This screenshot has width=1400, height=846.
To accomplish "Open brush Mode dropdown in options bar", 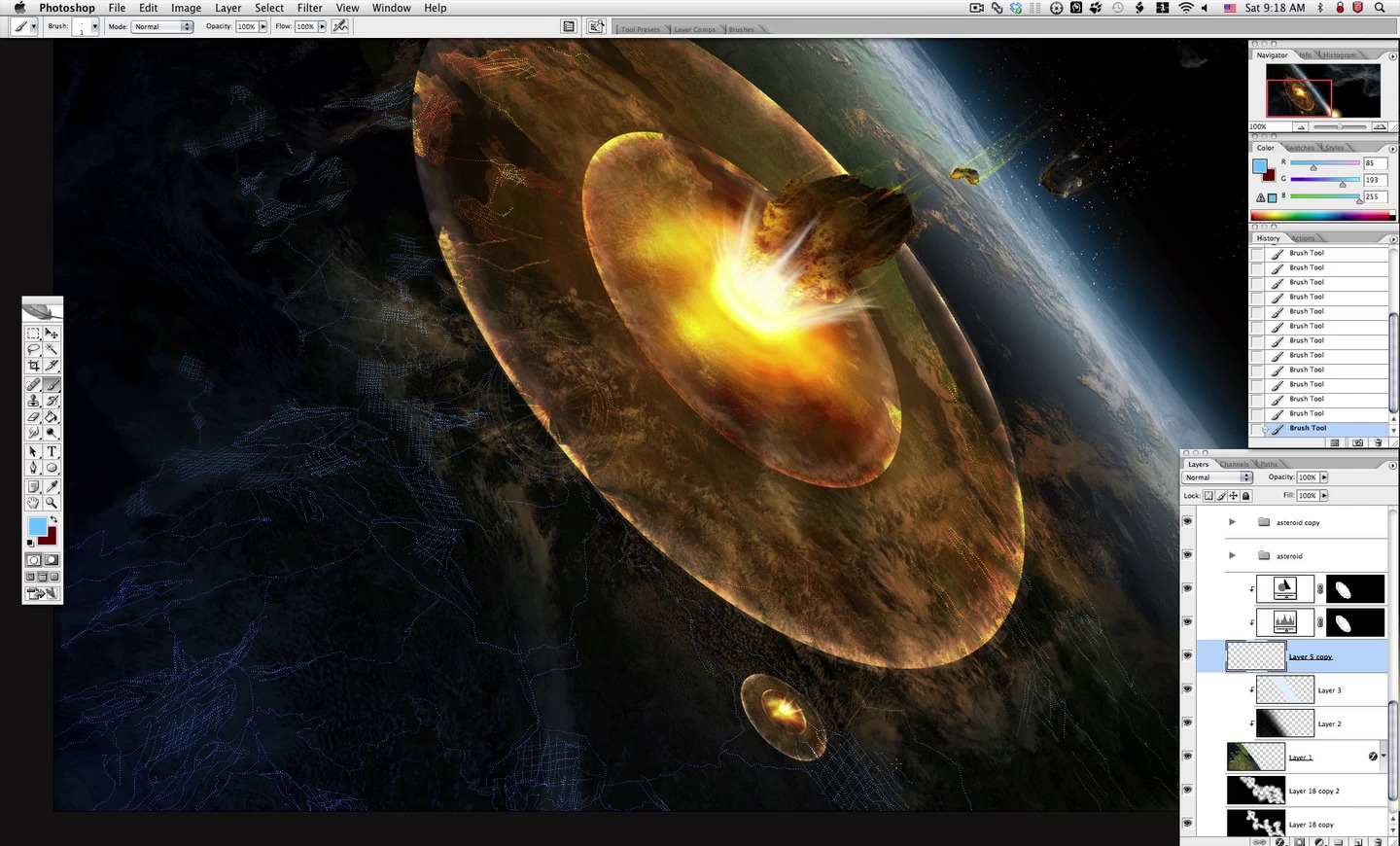I will 162,26.
